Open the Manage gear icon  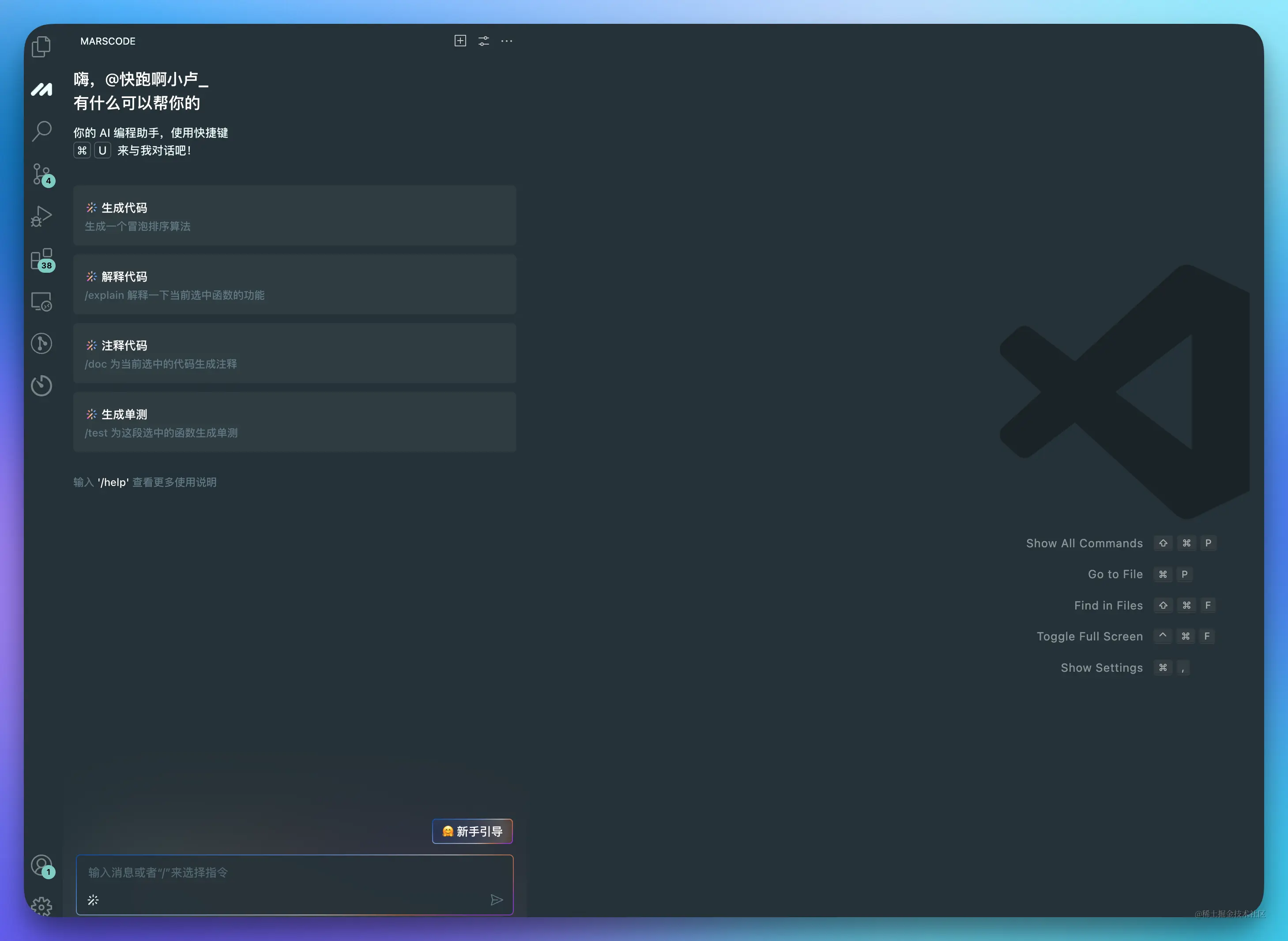coord(41,906)
